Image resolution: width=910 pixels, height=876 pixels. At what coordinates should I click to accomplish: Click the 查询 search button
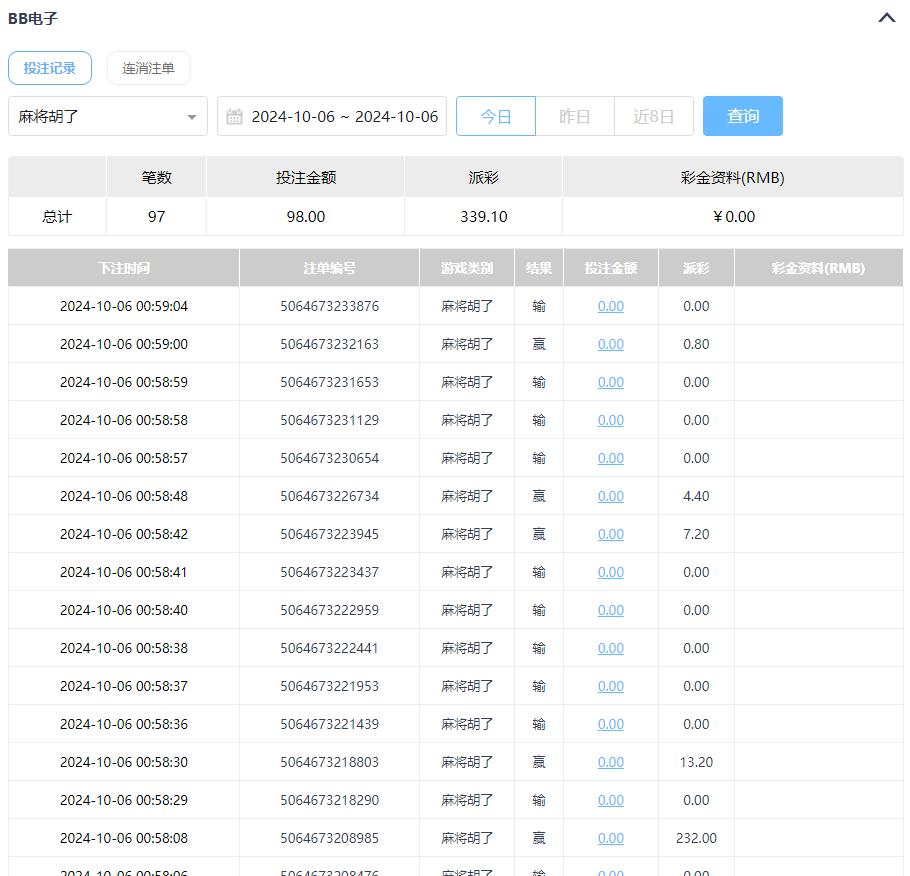point(742,116)
